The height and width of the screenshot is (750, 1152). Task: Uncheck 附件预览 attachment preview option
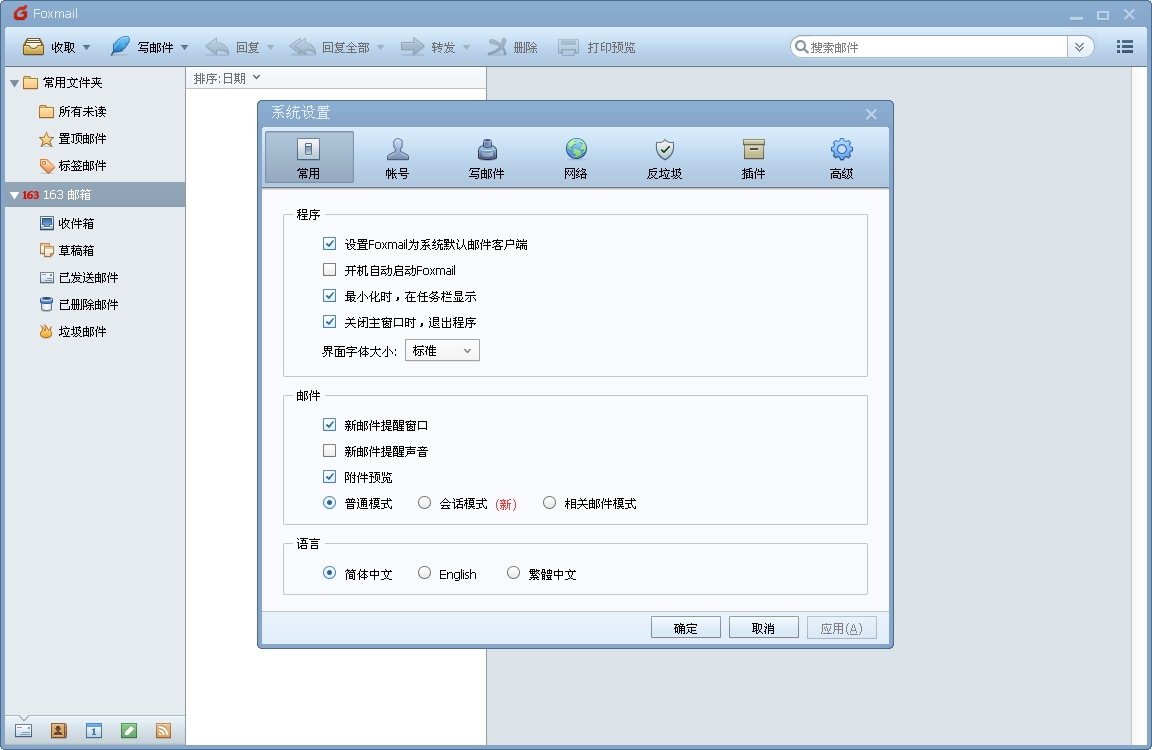point(329,477)
